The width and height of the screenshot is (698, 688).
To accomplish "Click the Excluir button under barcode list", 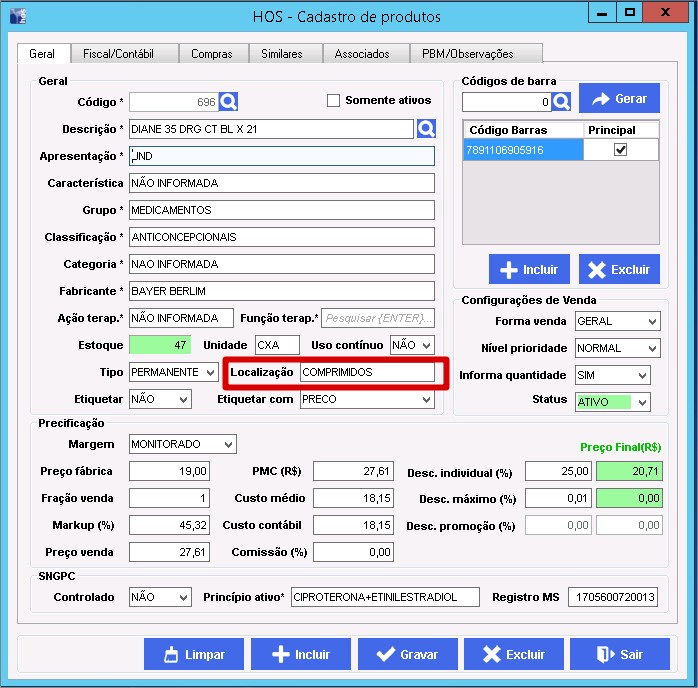I will (619, 269).
